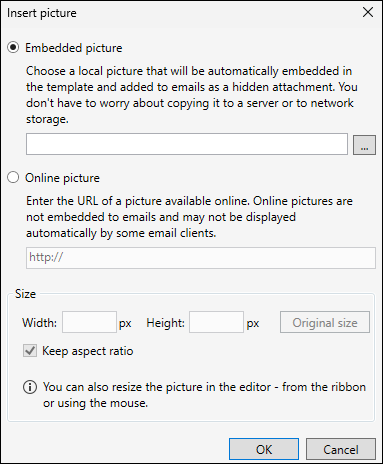Click the Original size button
Screen dimensions: 383x464
click(325, 322)
